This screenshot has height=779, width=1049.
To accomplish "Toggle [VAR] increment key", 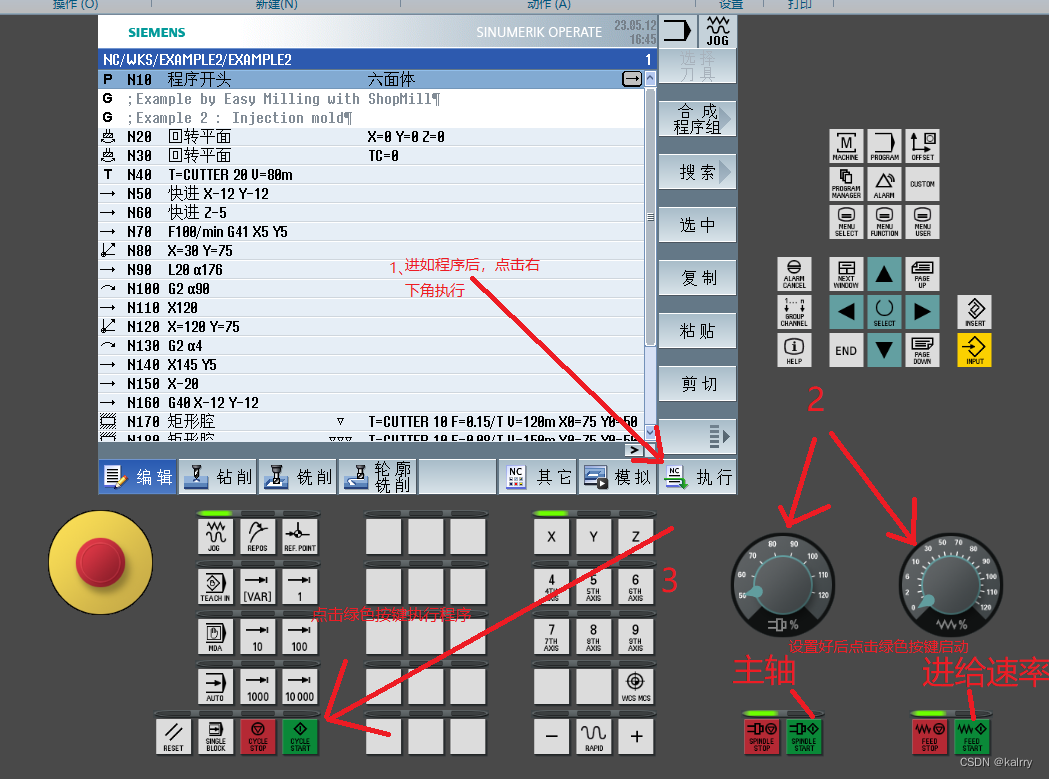I will coord(258,586).
